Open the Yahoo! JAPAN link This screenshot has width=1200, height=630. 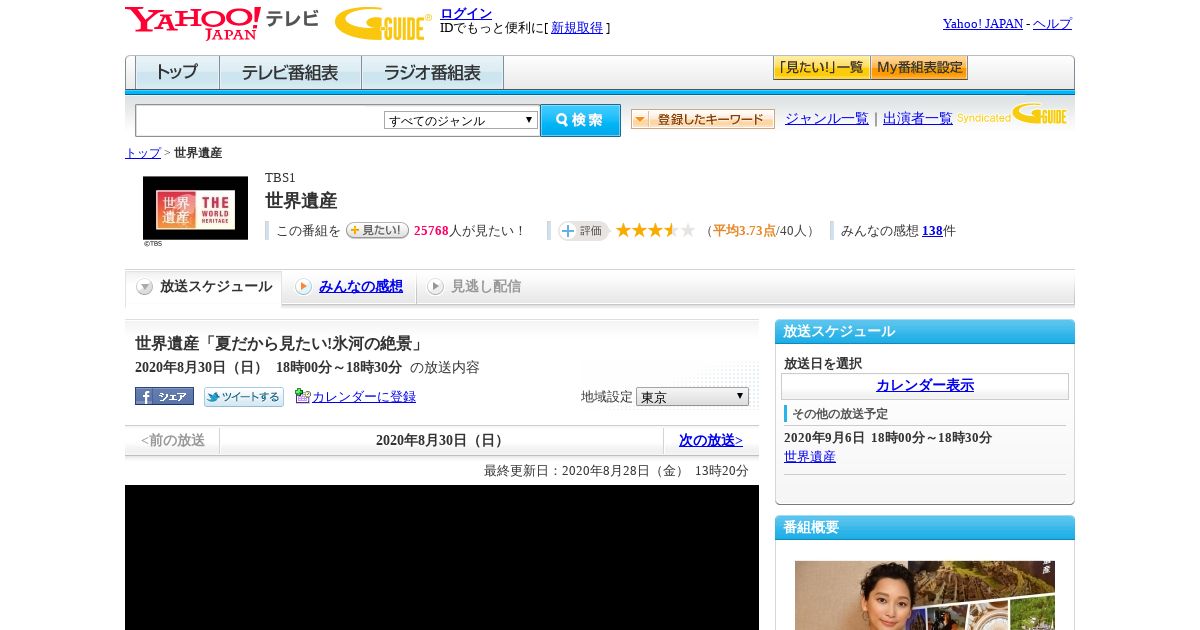983,24
